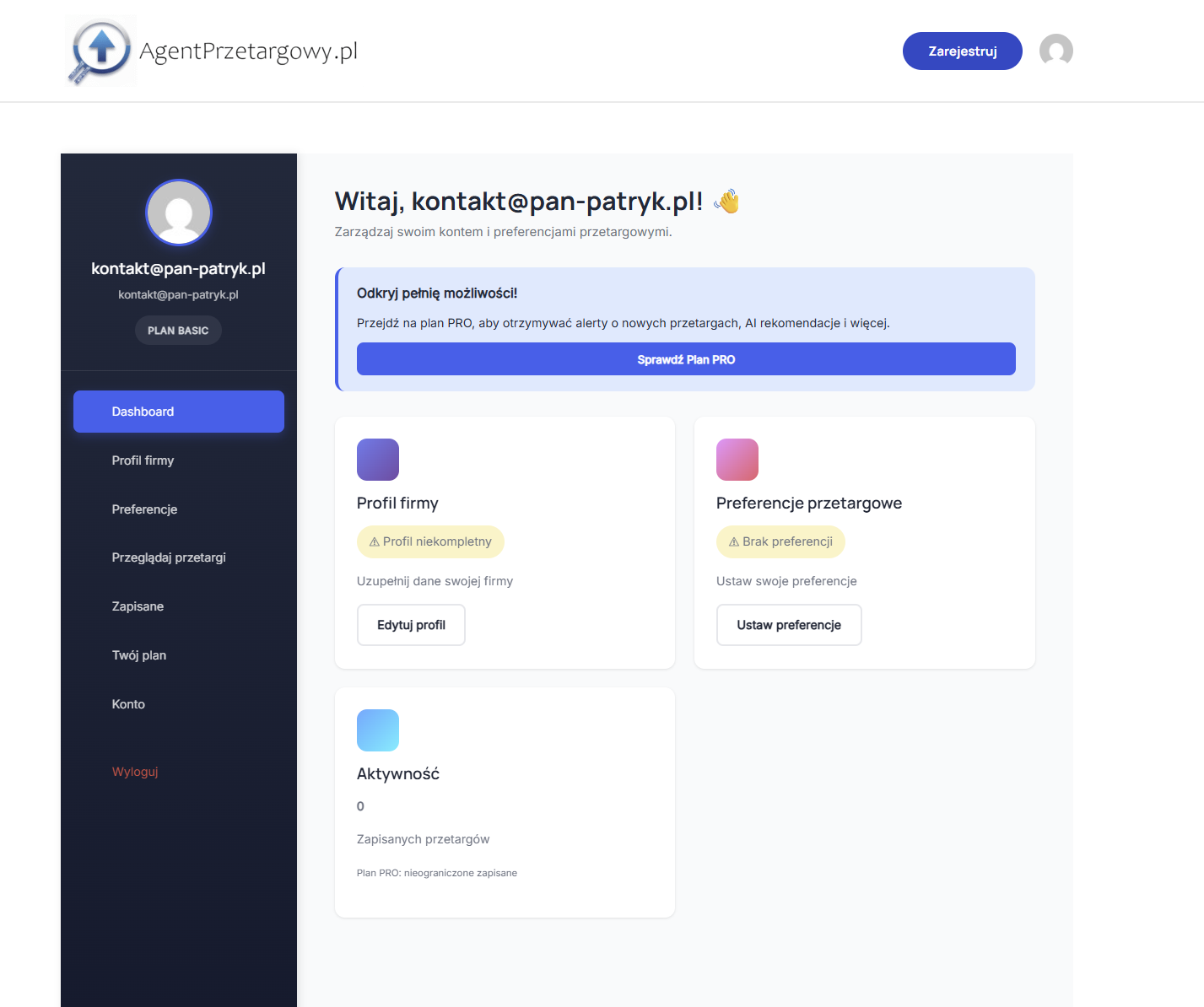The height and width of the screenshot is (1007, 1204).
Task: Click the sidebar profile avatar picture
Action: point(179,213)
